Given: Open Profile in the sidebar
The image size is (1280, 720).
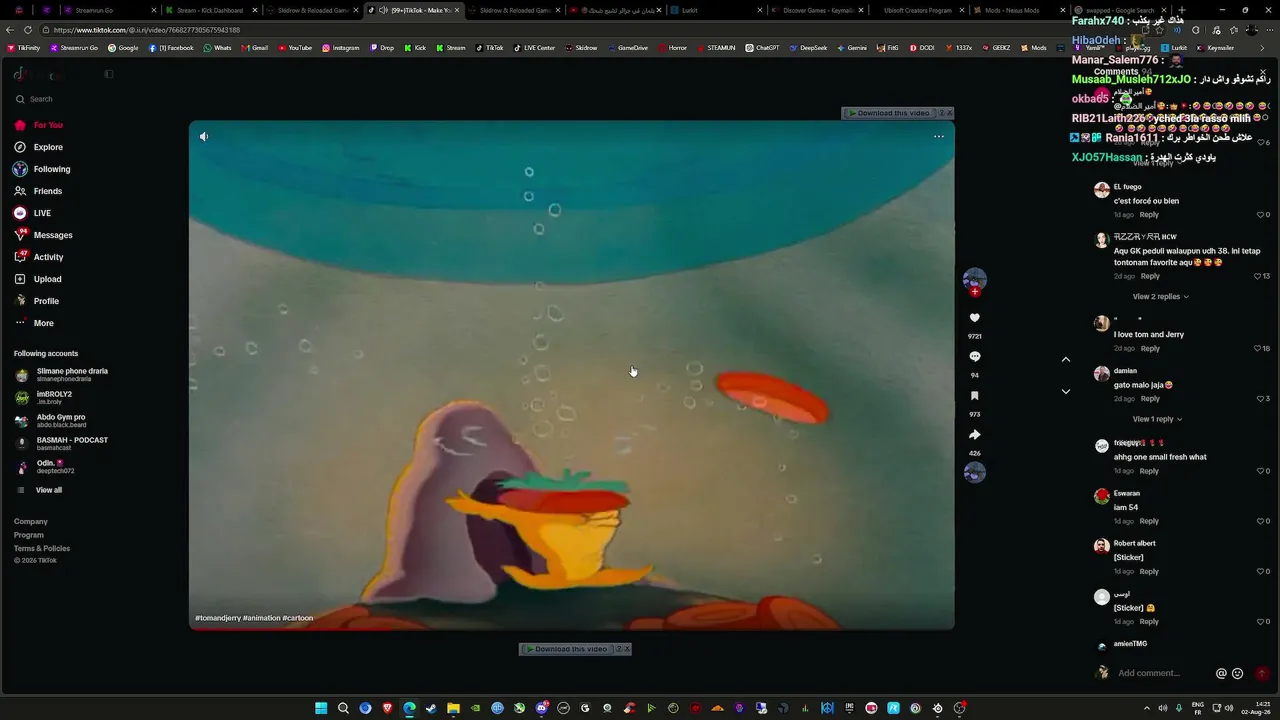Looking at the screenshot, I should 38,301.
